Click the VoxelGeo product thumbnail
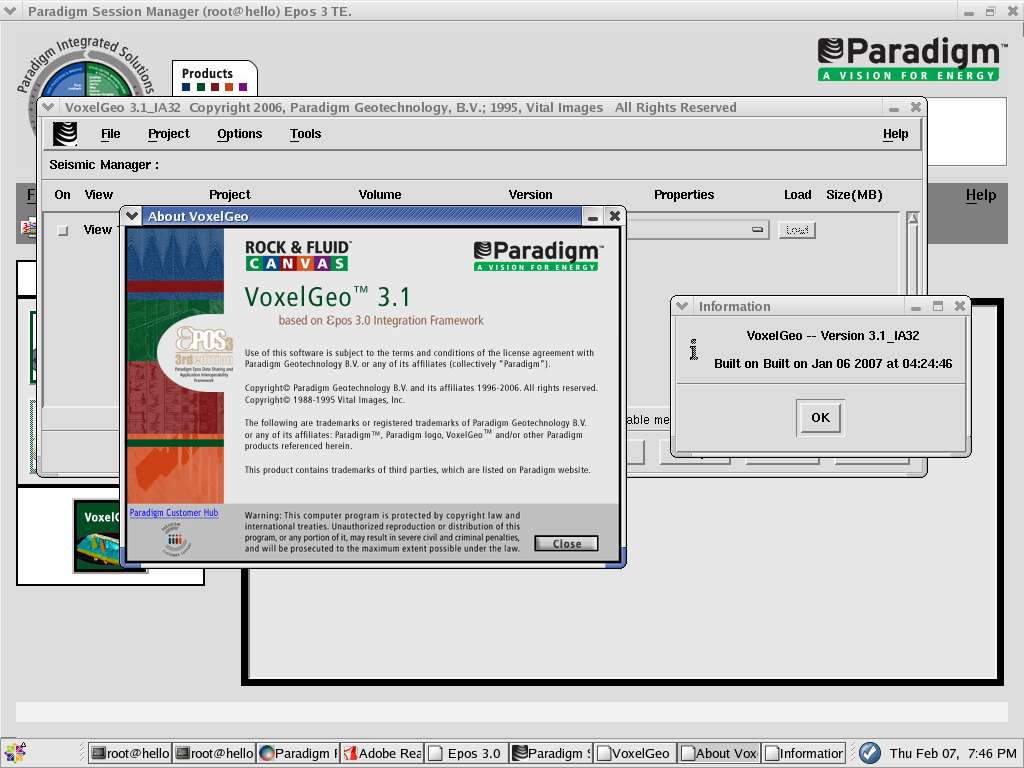The image size is (1024, 768). (x=98, y=536)
